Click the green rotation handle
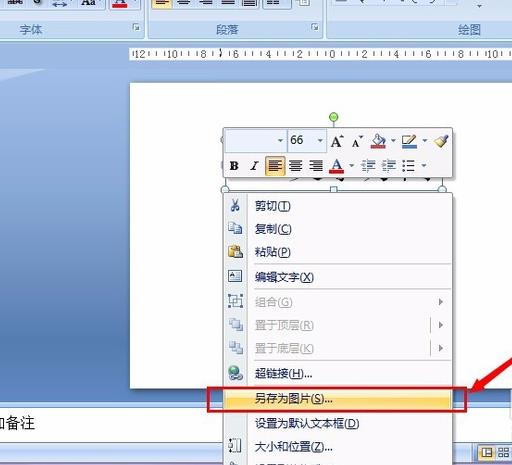The width and height of the screenshot is (512, 465). [334, 117]
